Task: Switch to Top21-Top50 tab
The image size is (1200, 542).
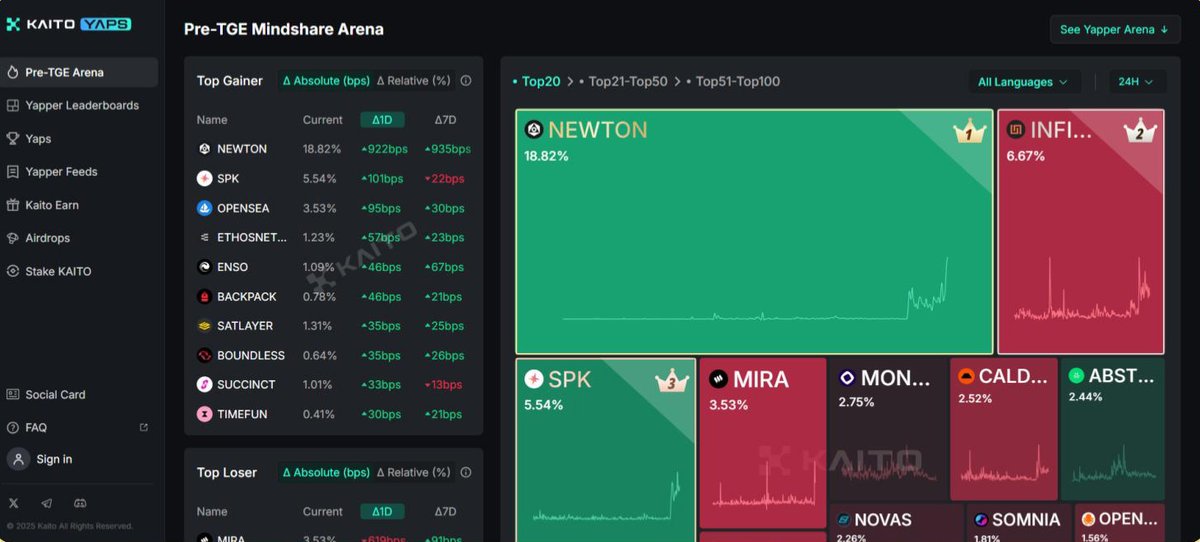Action: pyautogui.click(x=623, y=81)
